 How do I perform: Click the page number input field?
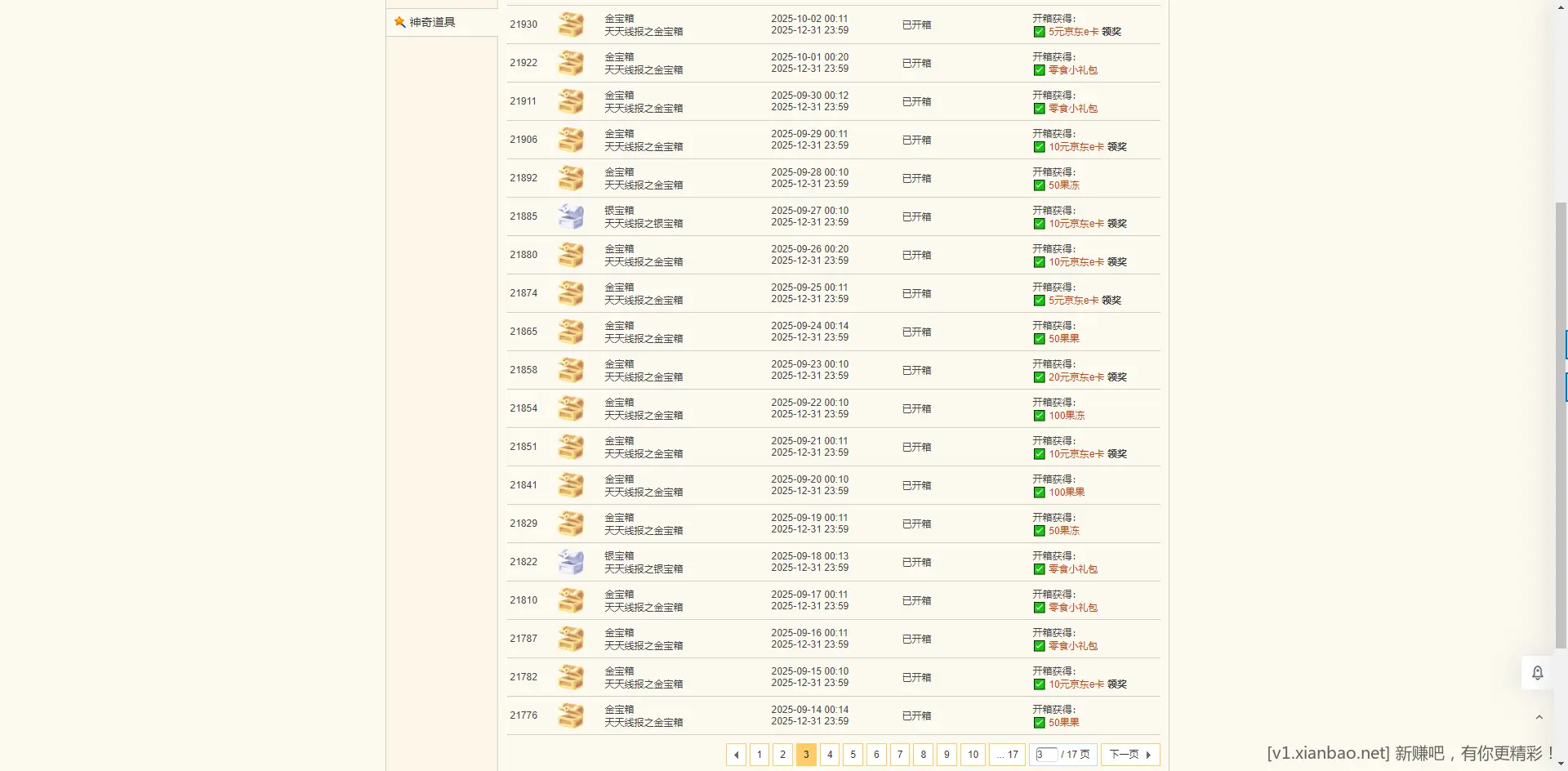1045,755
